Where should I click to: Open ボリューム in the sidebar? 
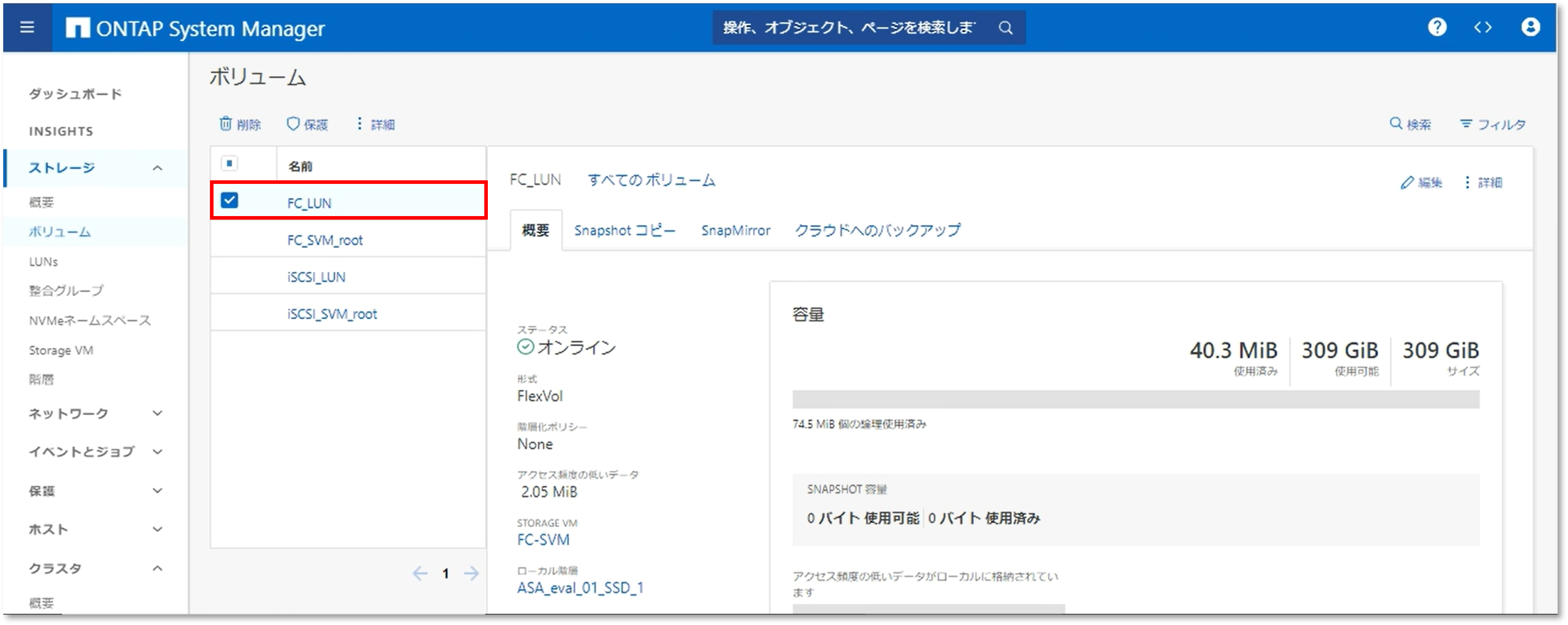tap(60, 232)
